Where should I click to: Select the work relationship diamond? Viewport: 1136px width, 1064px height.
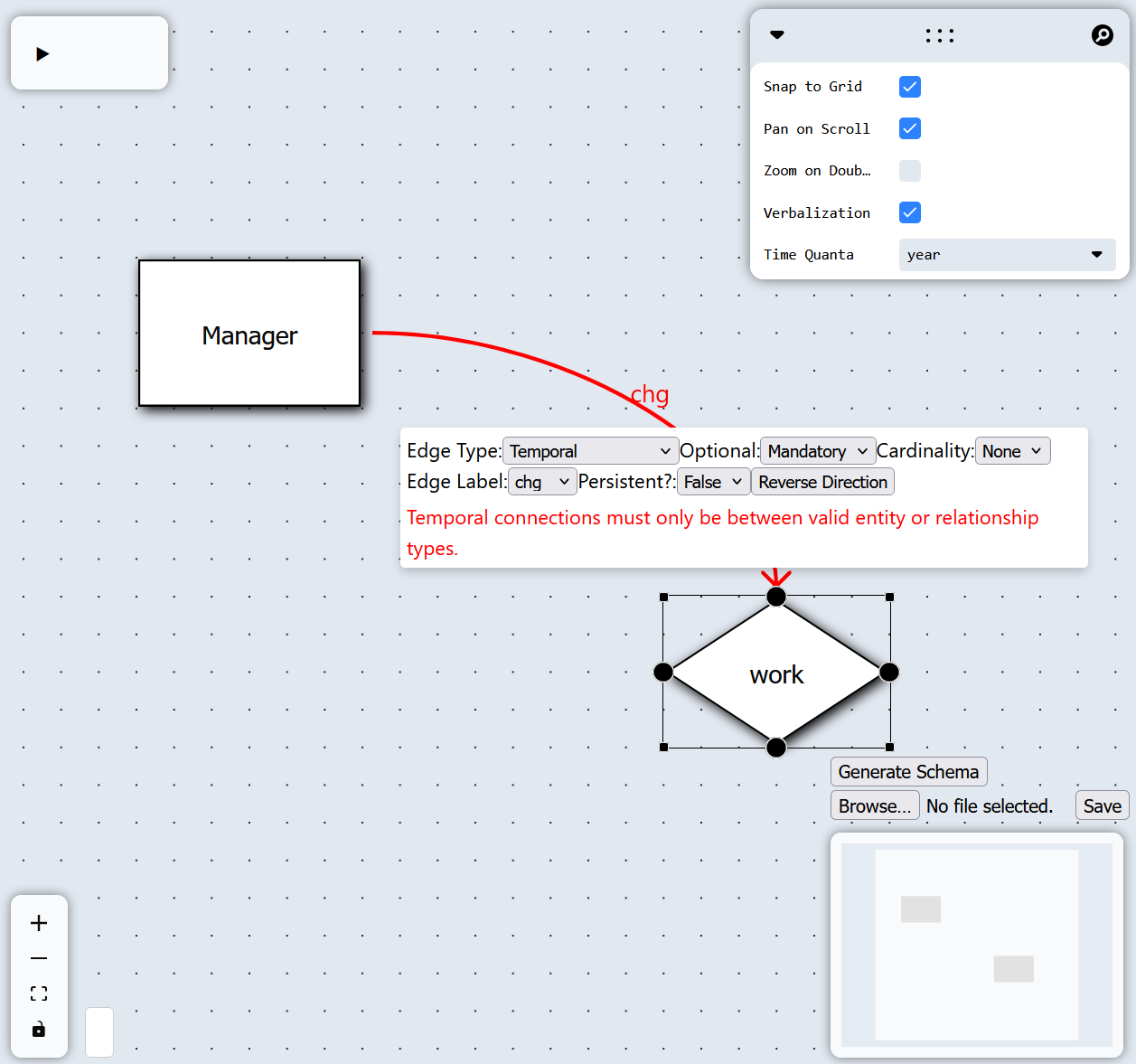coord(775,673)
